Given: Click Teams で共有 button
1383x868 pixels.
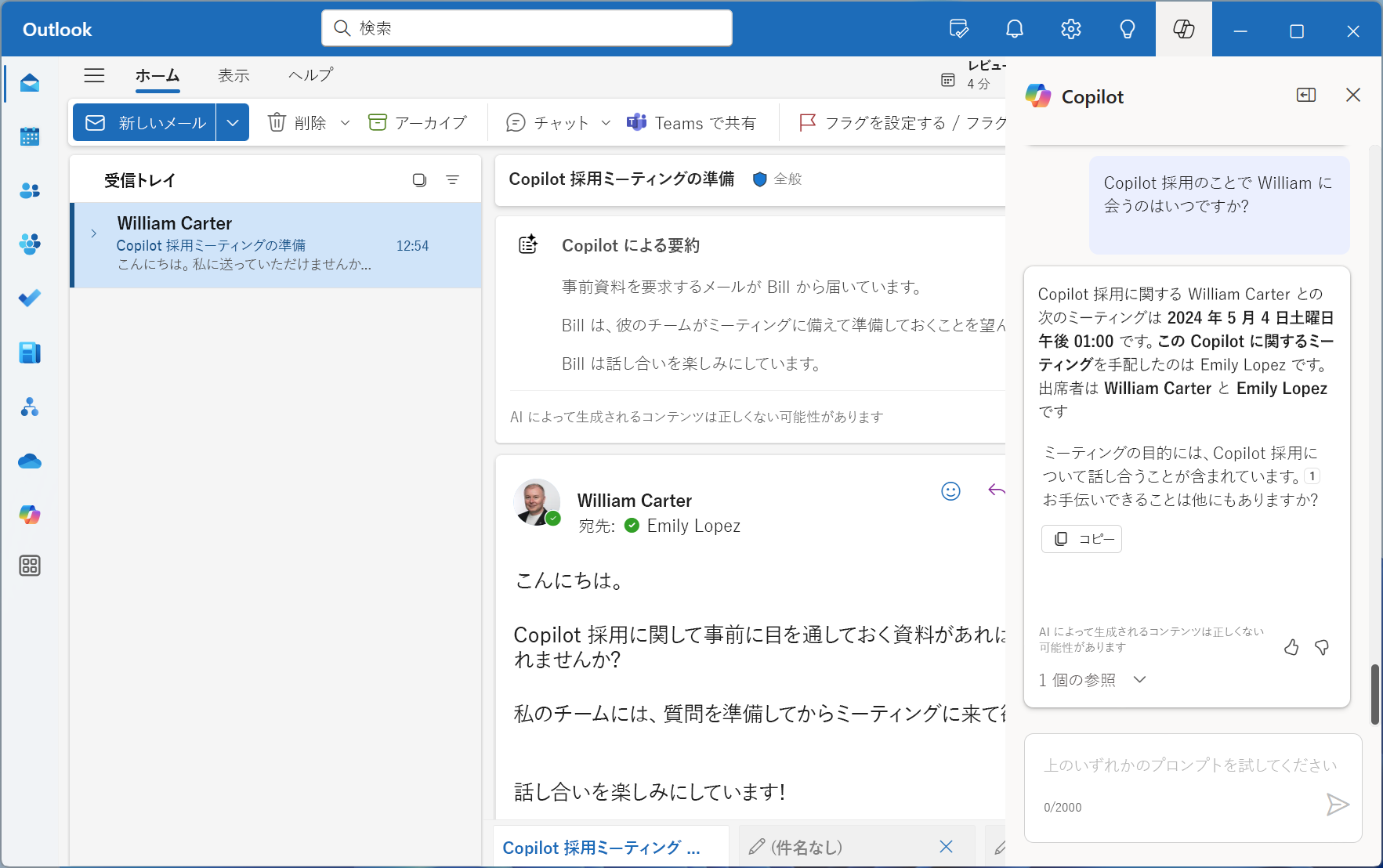Looking at the screenshot, I should tap(691, 123).
